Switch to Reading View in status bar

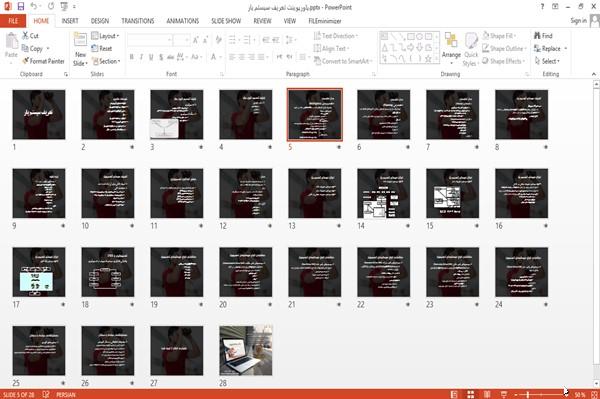pyautogui.click(x=487, y=394)
